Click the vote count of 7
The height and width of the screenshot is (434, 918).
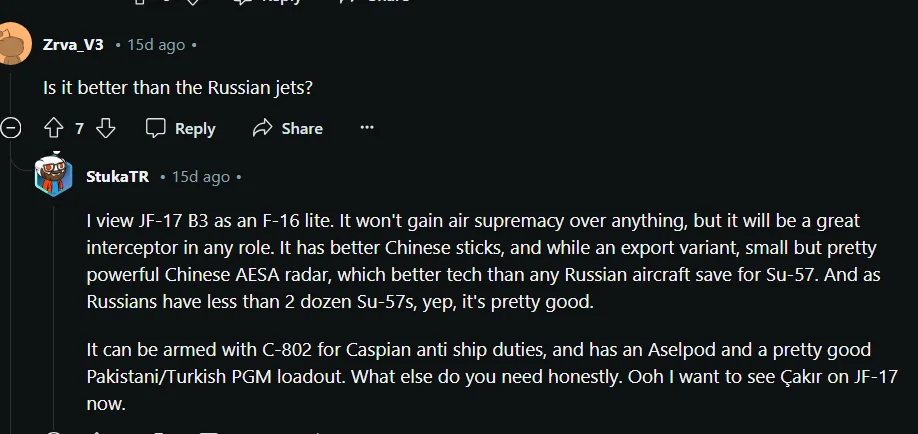tap(79, 128)
